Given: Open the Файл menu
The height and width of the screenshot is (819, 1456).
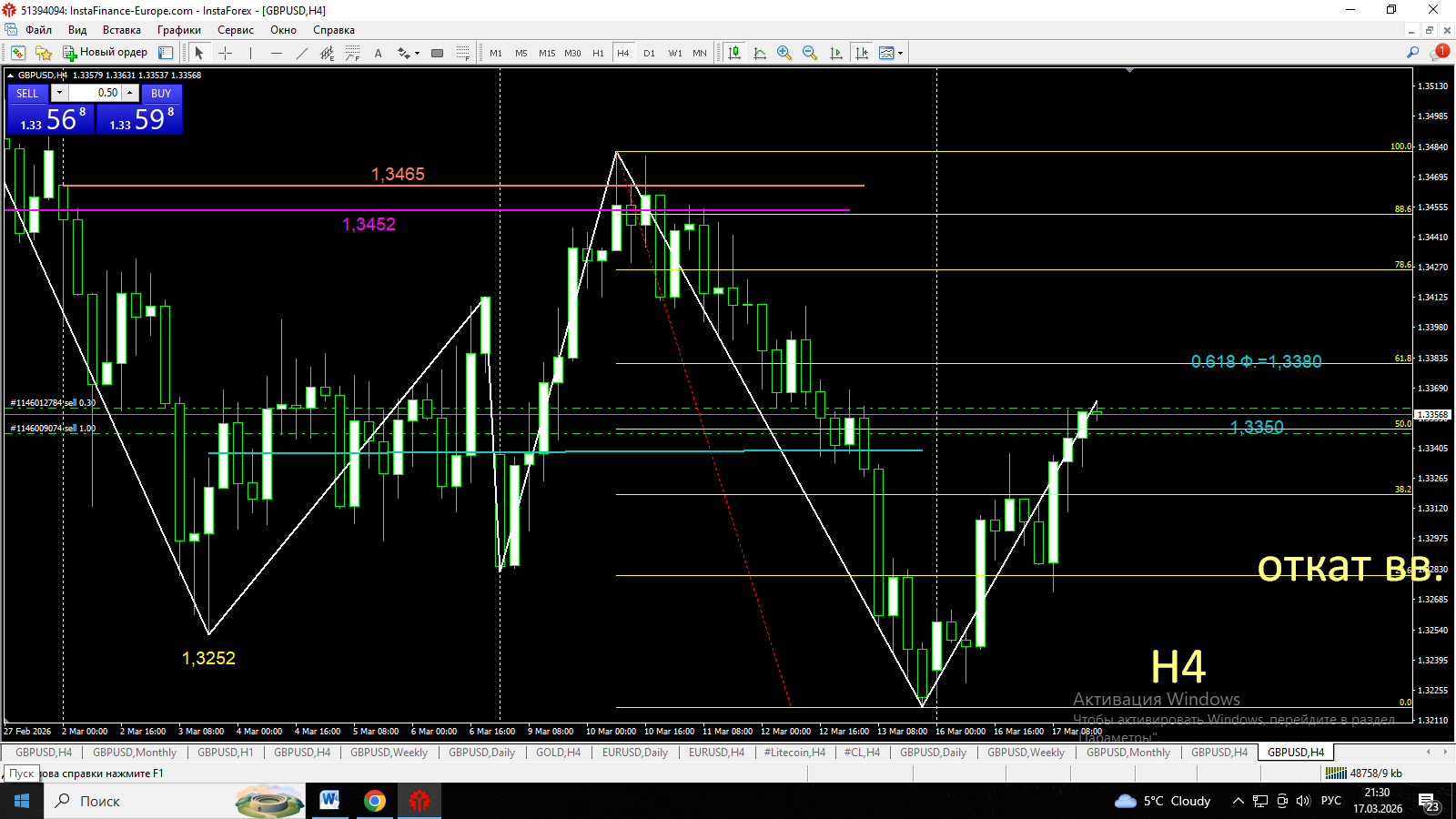Looking at the screenshot, I should (x=38, y=30).
